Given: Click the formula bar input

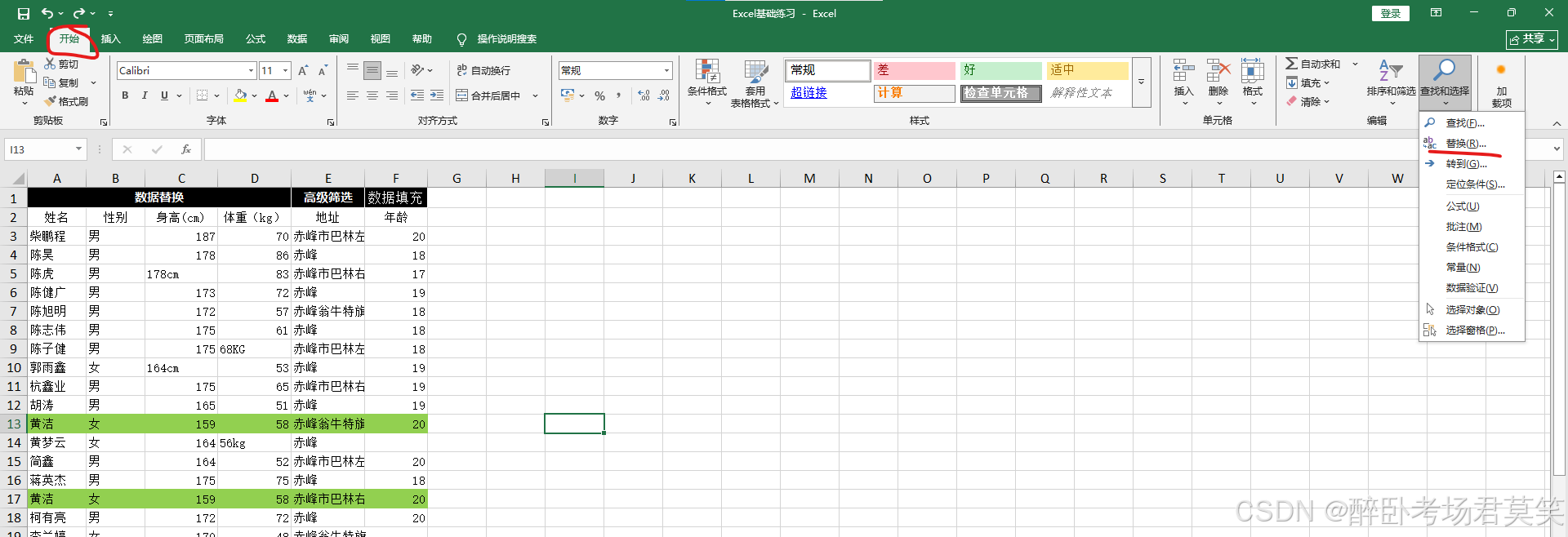Looking at the screenshot, I should 875,149.
